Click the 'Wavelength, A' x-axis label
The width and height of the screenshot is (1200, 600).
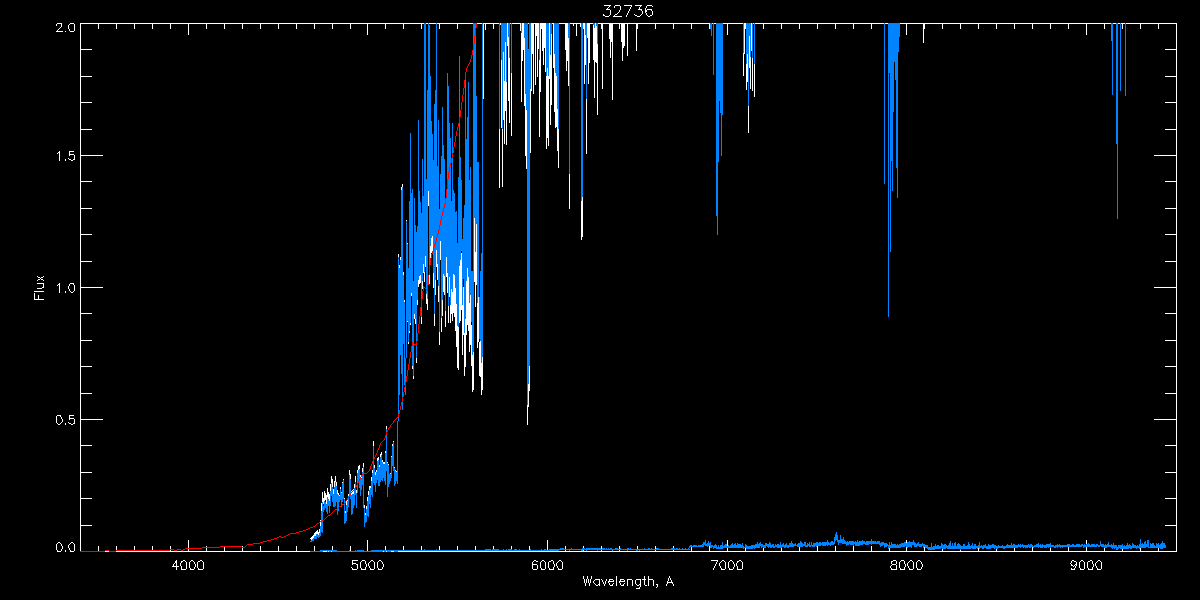tap(627, 582)
